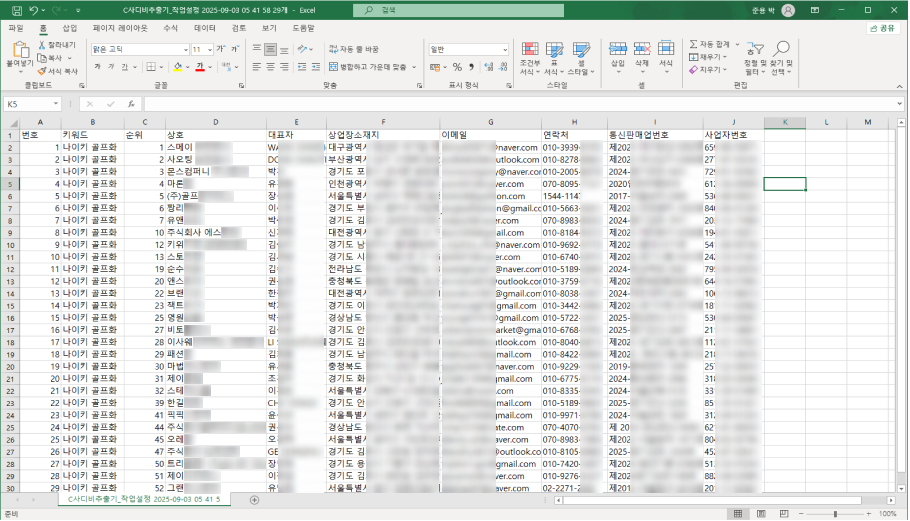
Task: Open the number format dropdown (일반)
Action: [505, 49]
